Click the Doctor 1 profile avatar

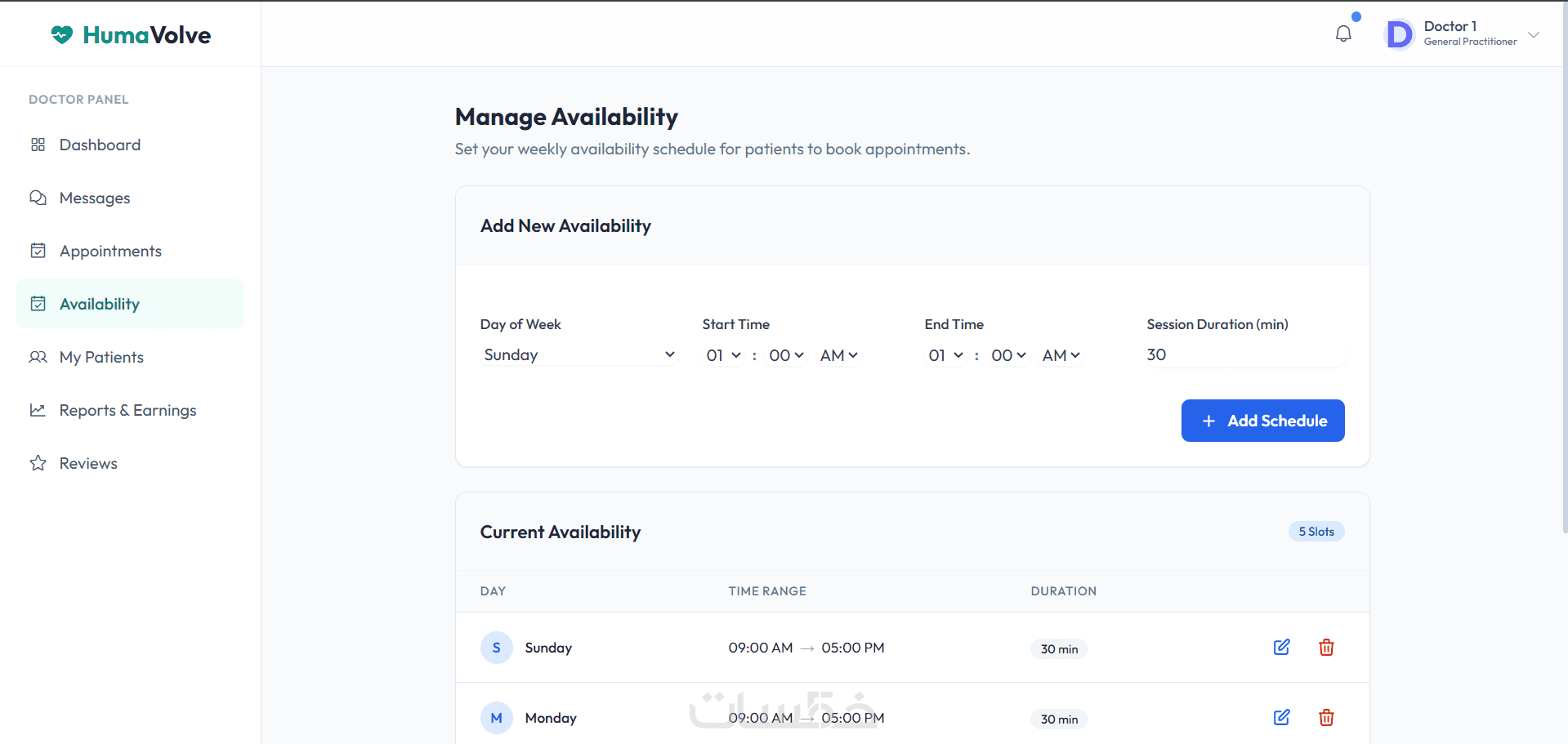(x=1400, y=34)
